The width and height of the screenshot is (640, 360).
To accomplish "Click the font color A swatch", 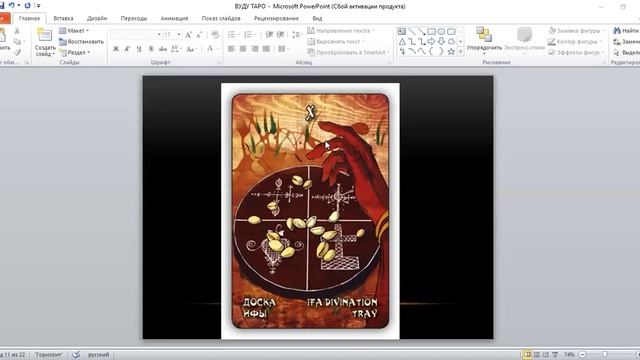I will (x=210, y=49).
